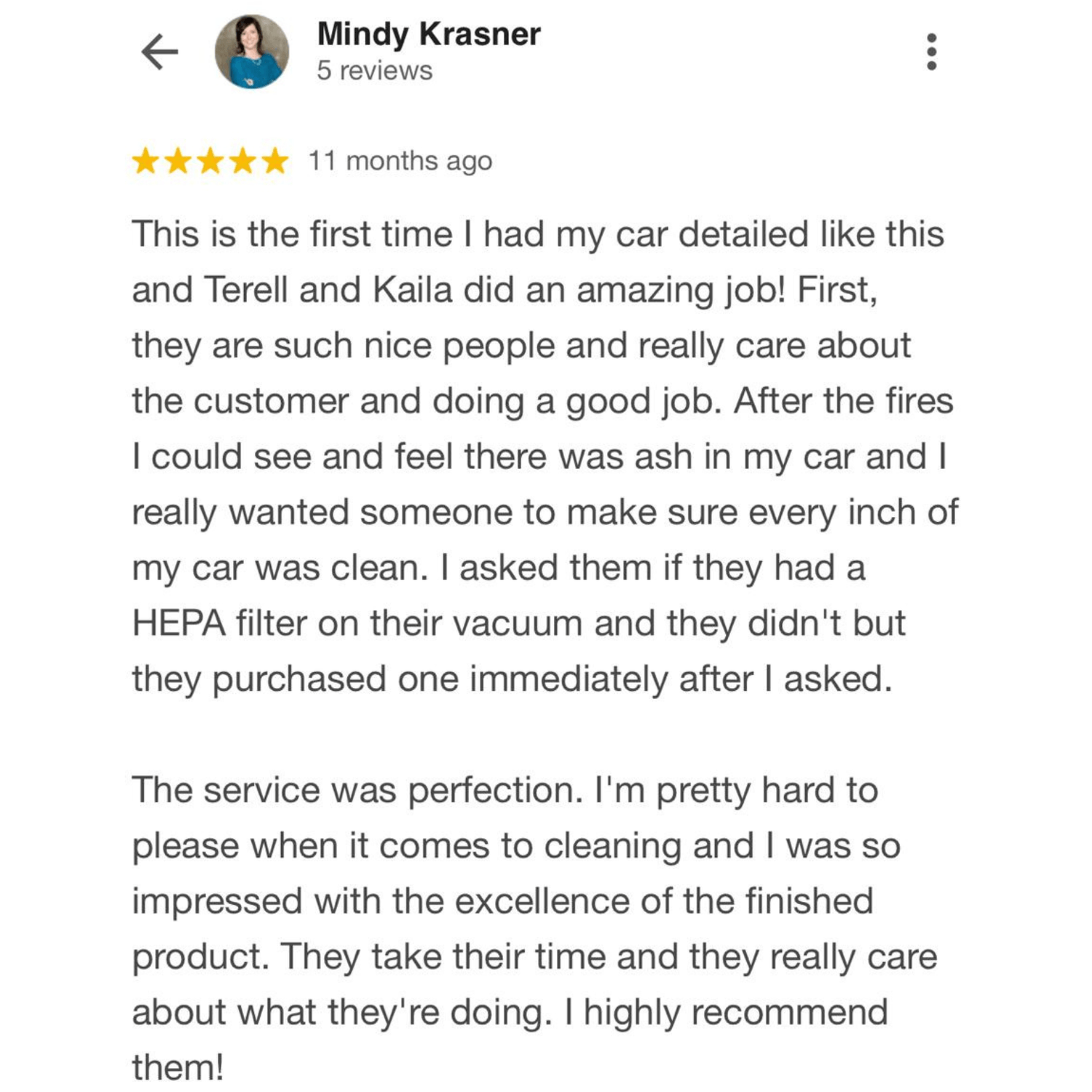Go back using the left arrow
This screenshot has height=1092, width=1092.
(x=159, y=52)
